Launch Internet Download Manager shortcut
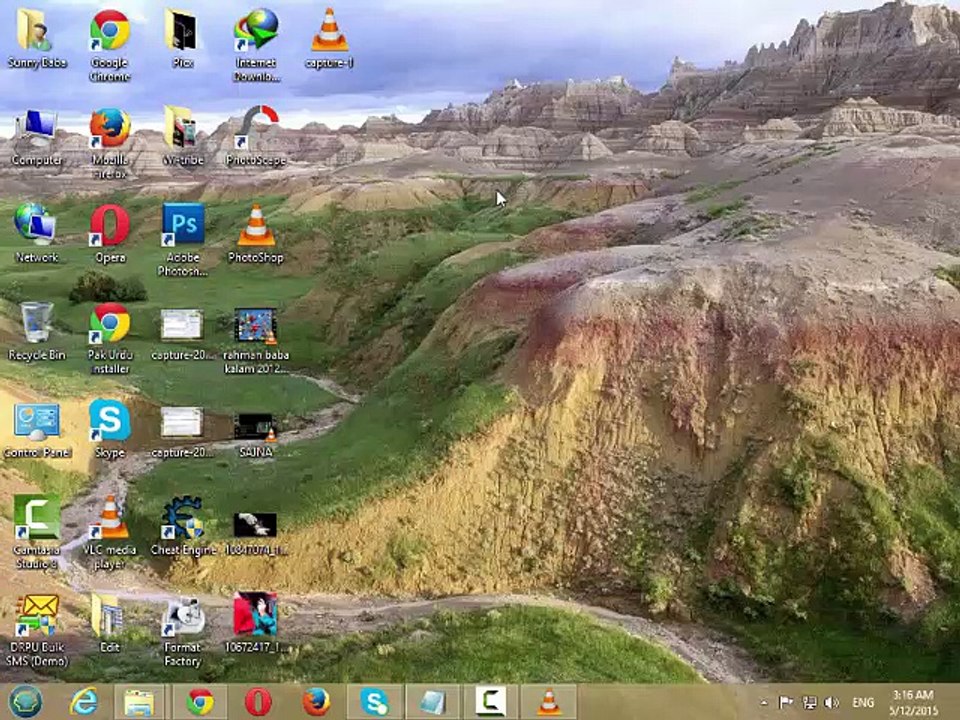 [256, 44]
